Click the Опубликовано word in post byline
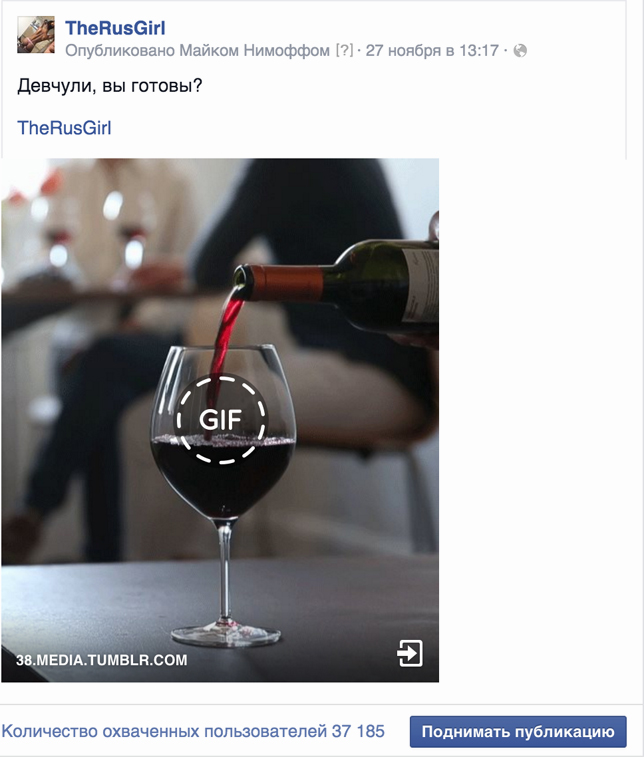Viewport: 644px width, 757px height. pos(120,51)
